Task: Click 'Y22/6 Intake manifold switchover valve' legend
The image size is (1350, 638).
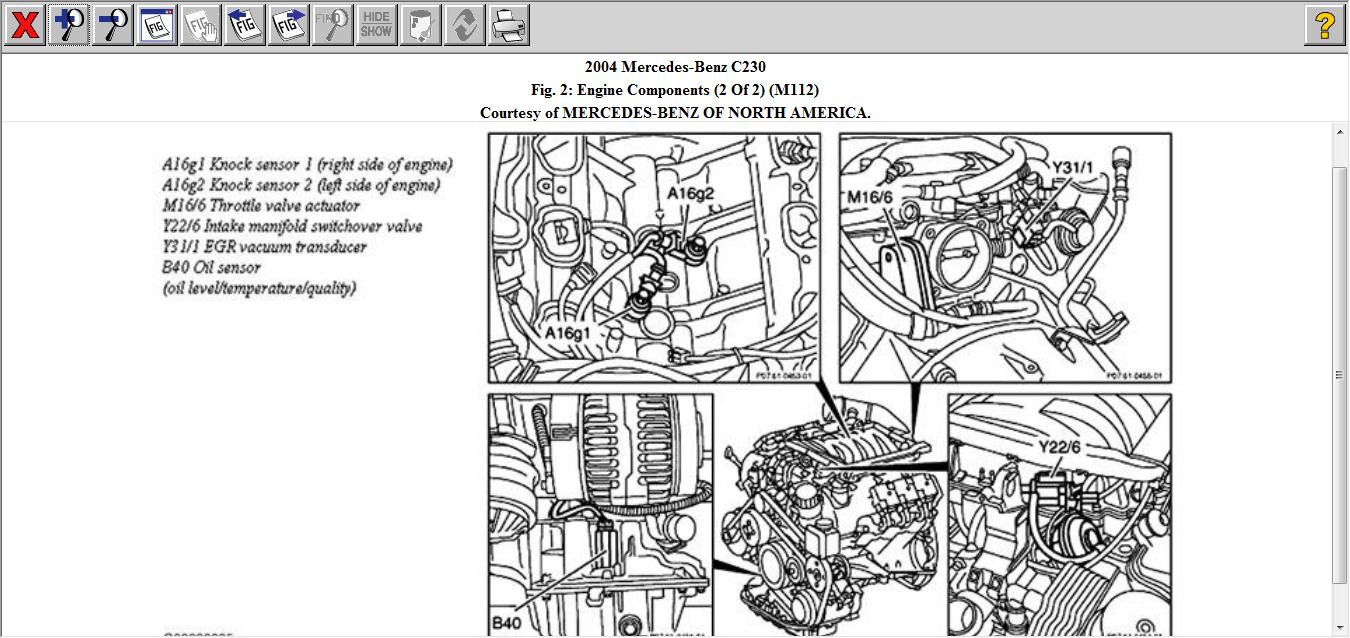Action: click(x=292, y=227)
